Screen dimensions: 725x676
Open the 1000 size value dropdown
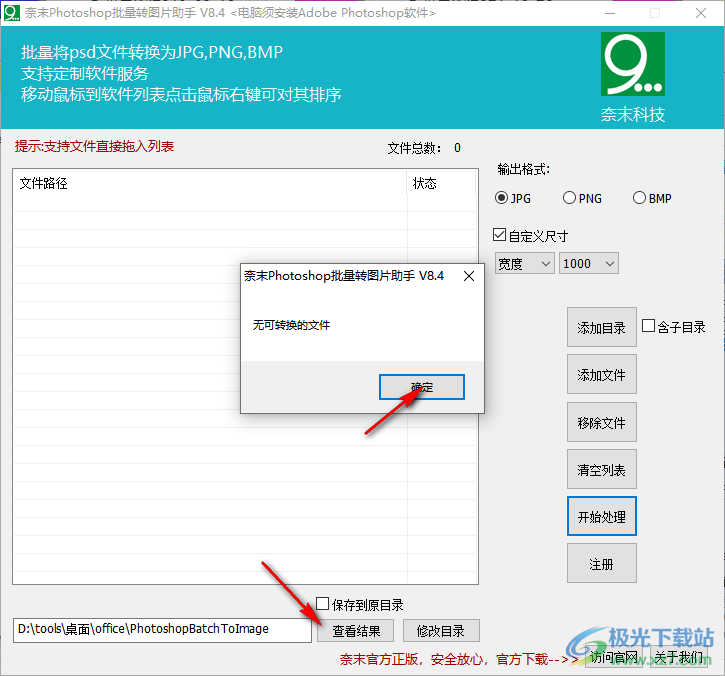tap(588, 264)
